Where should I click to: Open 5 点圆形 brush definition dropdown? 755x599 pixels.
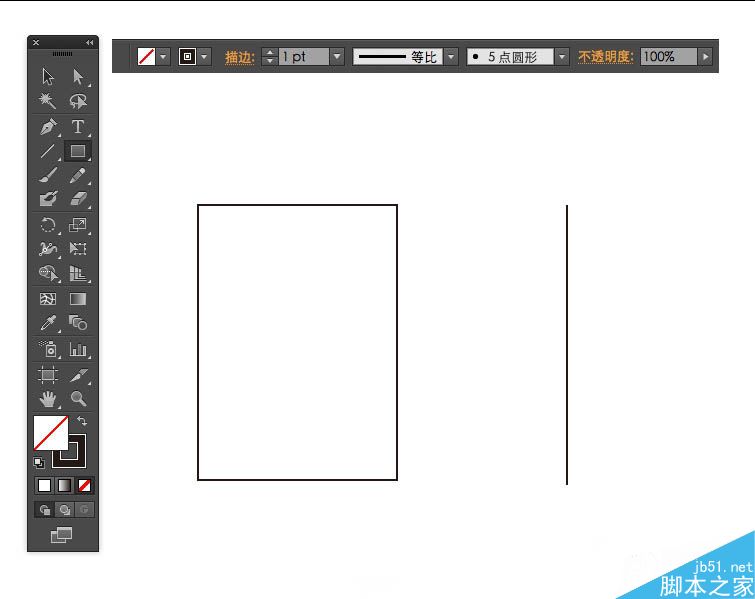[561, 56]
